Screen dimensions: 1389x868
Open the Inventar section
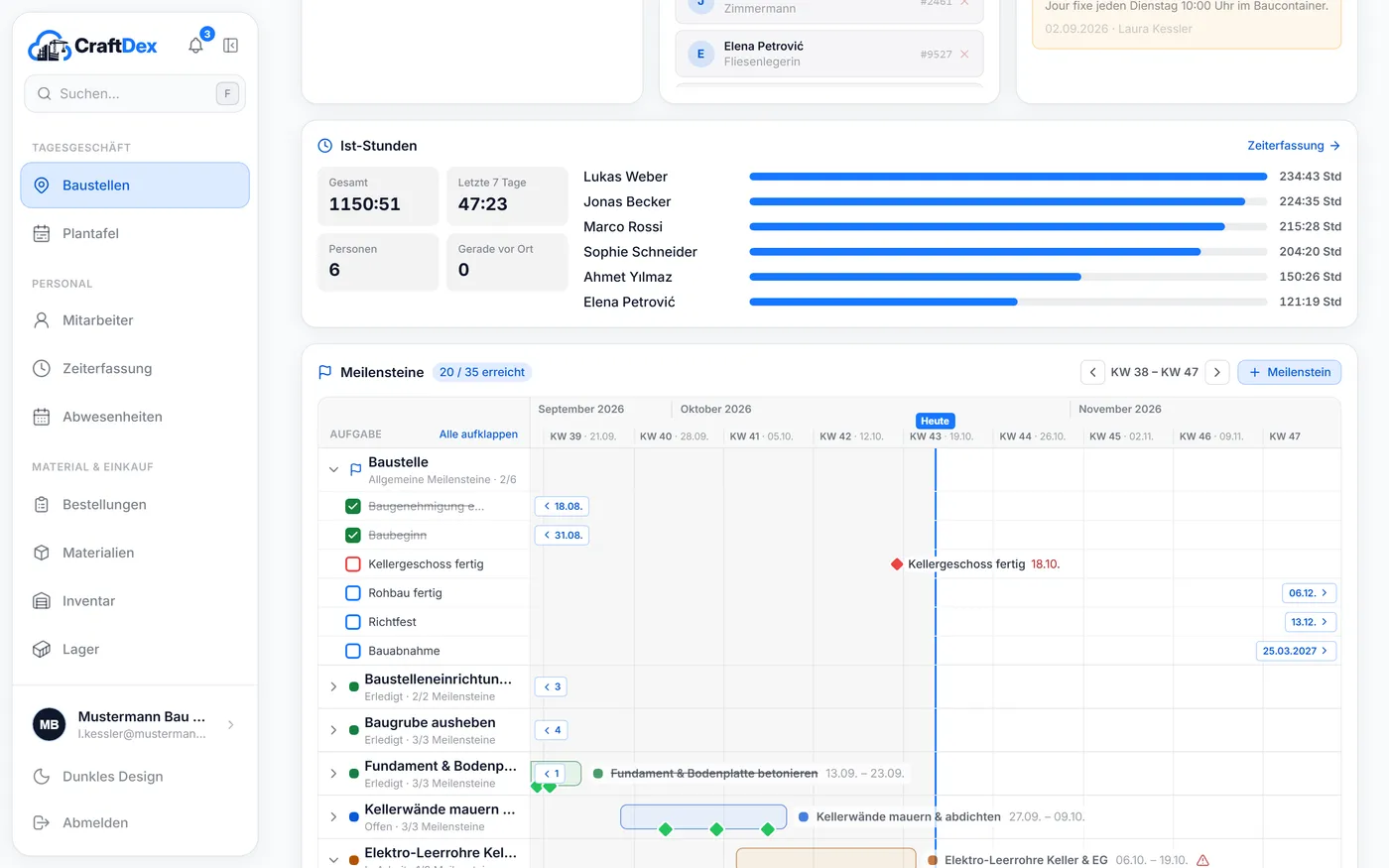(x=135, y=601)
